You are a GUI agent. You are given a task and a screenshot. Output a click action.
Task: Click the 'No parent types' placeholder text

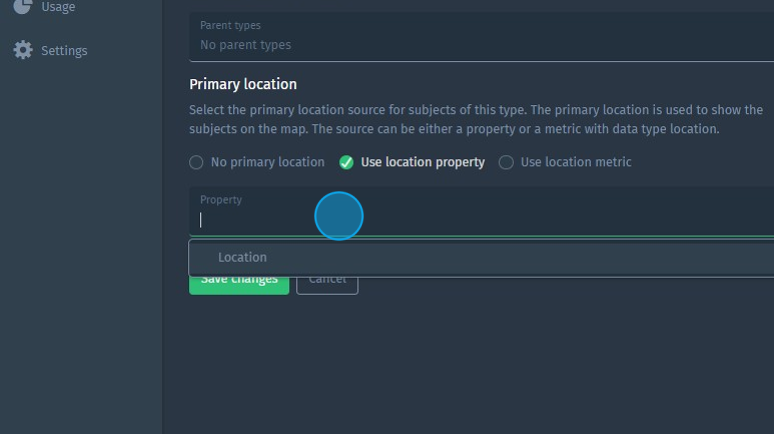click(x=245, y=45)
